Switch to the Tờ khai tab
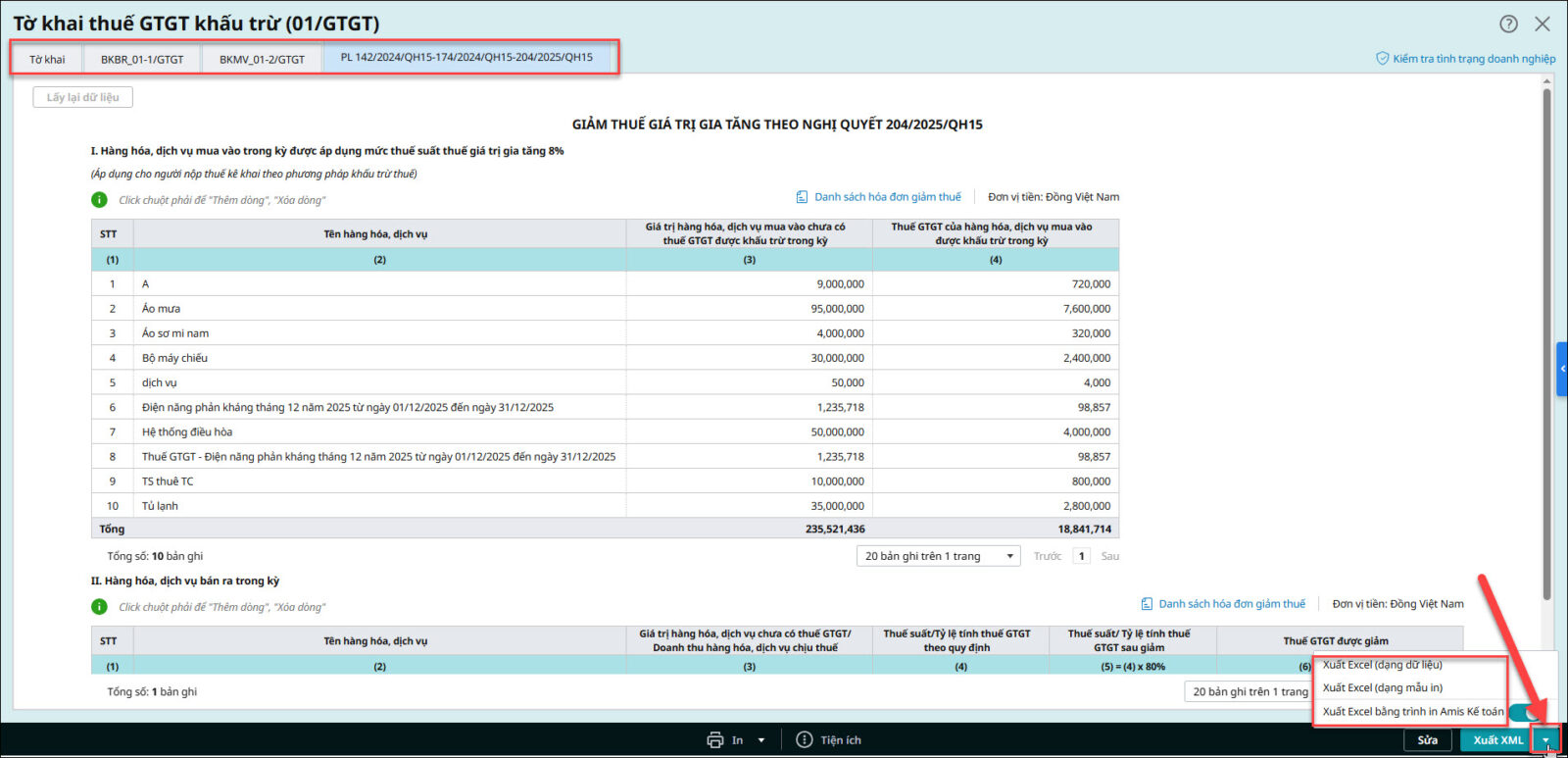The width and height of the screenshot is (1568, 758). pyautogui.click(x=47, y=59)
